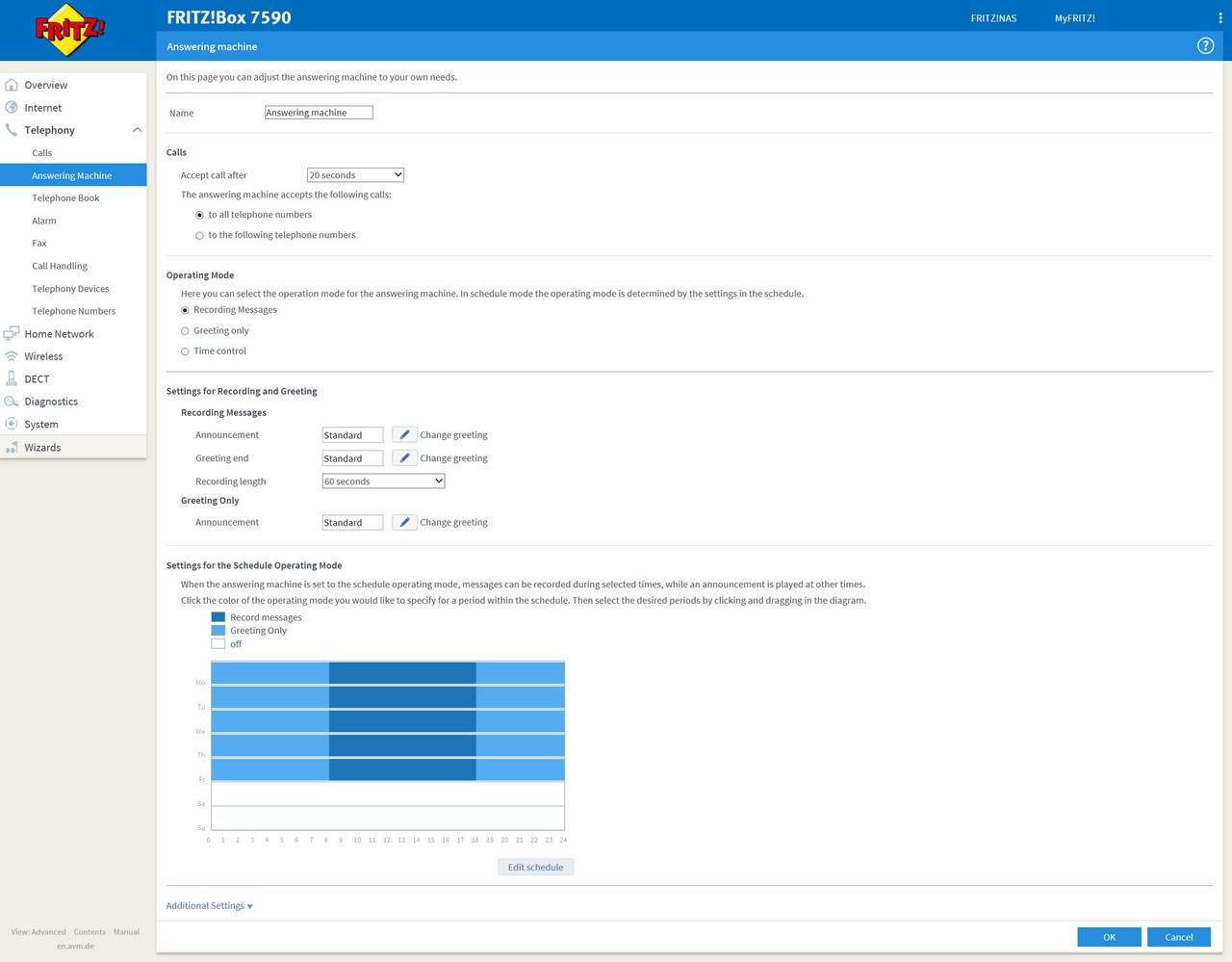Viewport: 1232px width, 962px height.
Task: Click pencil icon for Greeting end
Action: pyautogui.click(x=404, y=458)
